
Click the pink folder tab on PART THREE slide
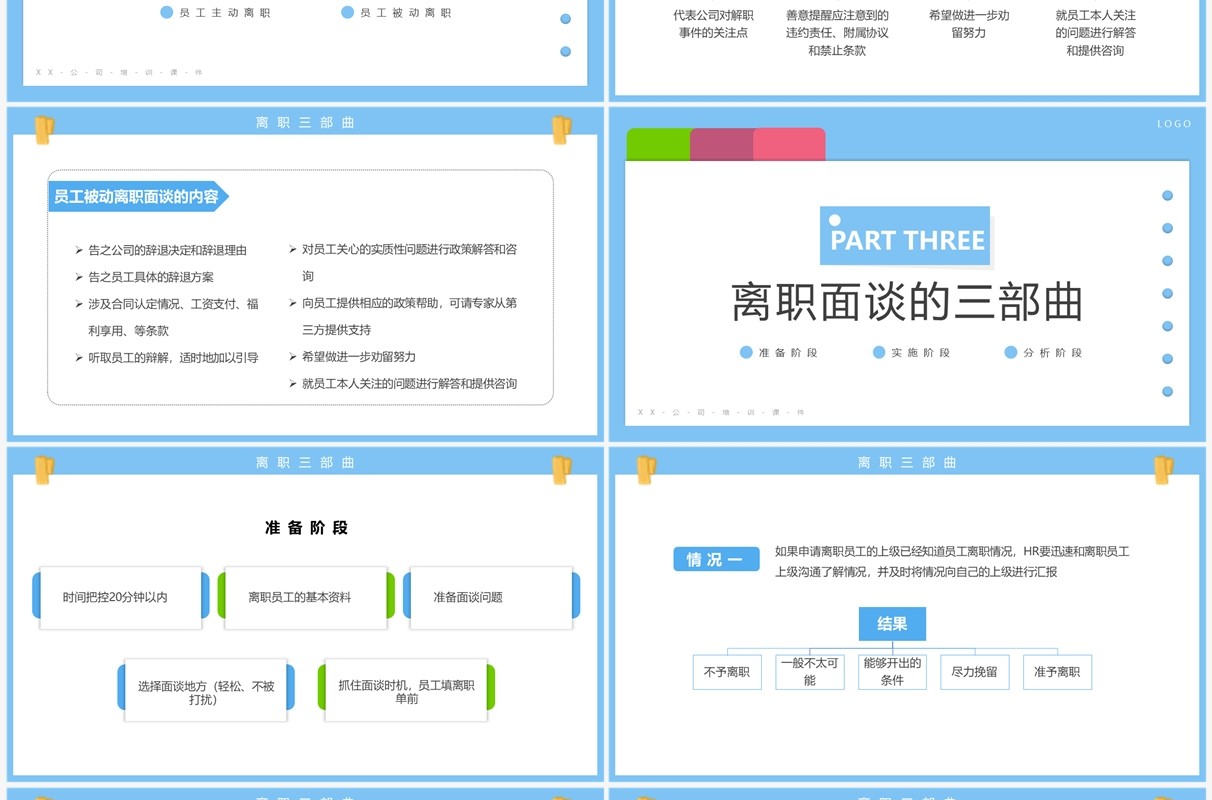coord(790,144)
